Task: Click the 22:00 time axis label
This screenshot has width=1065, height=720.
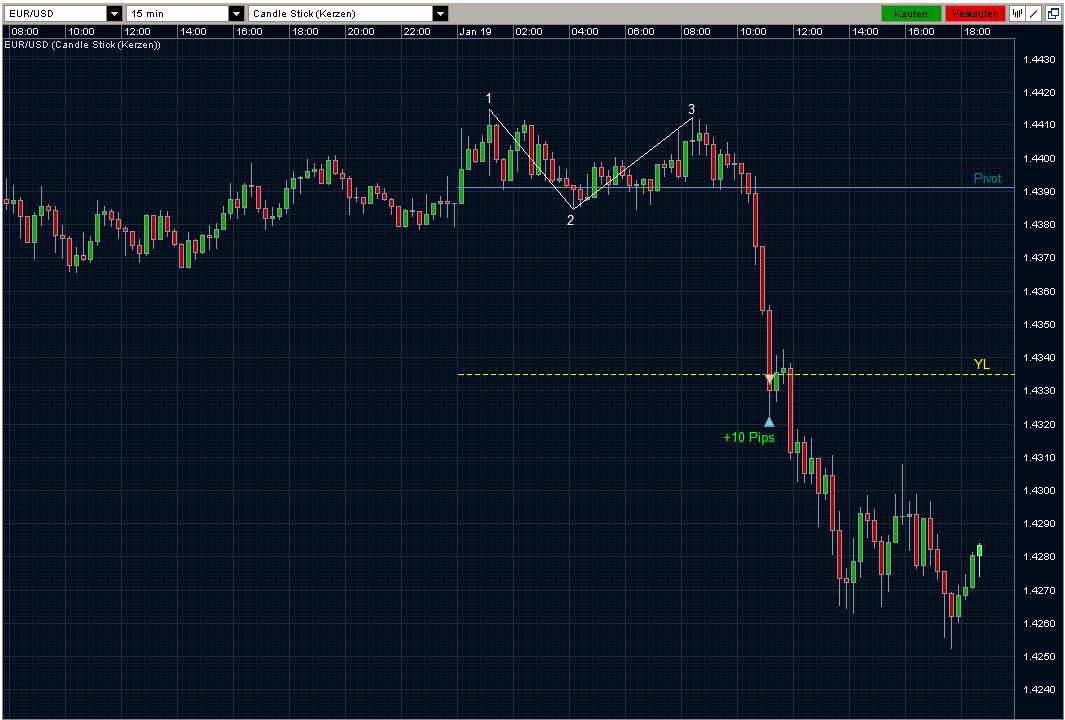Action: 416,32
